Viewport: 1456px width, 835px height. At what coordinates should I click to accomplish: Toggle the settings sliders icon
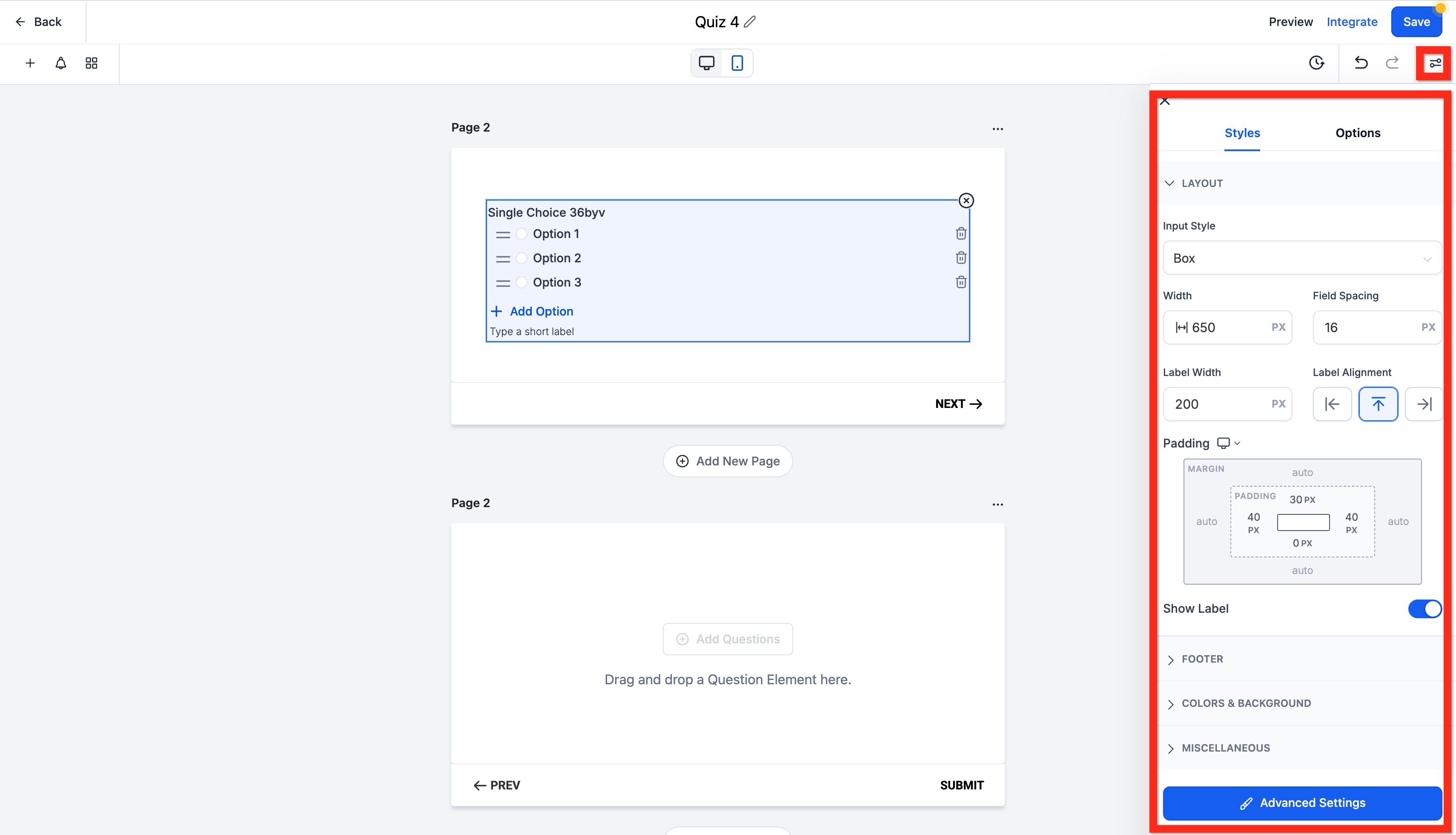[1435, 63]
